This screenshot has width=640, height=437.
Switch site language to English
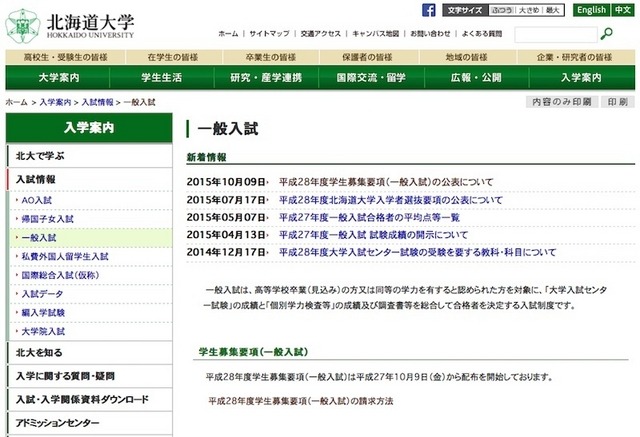[x=591, y=10]
